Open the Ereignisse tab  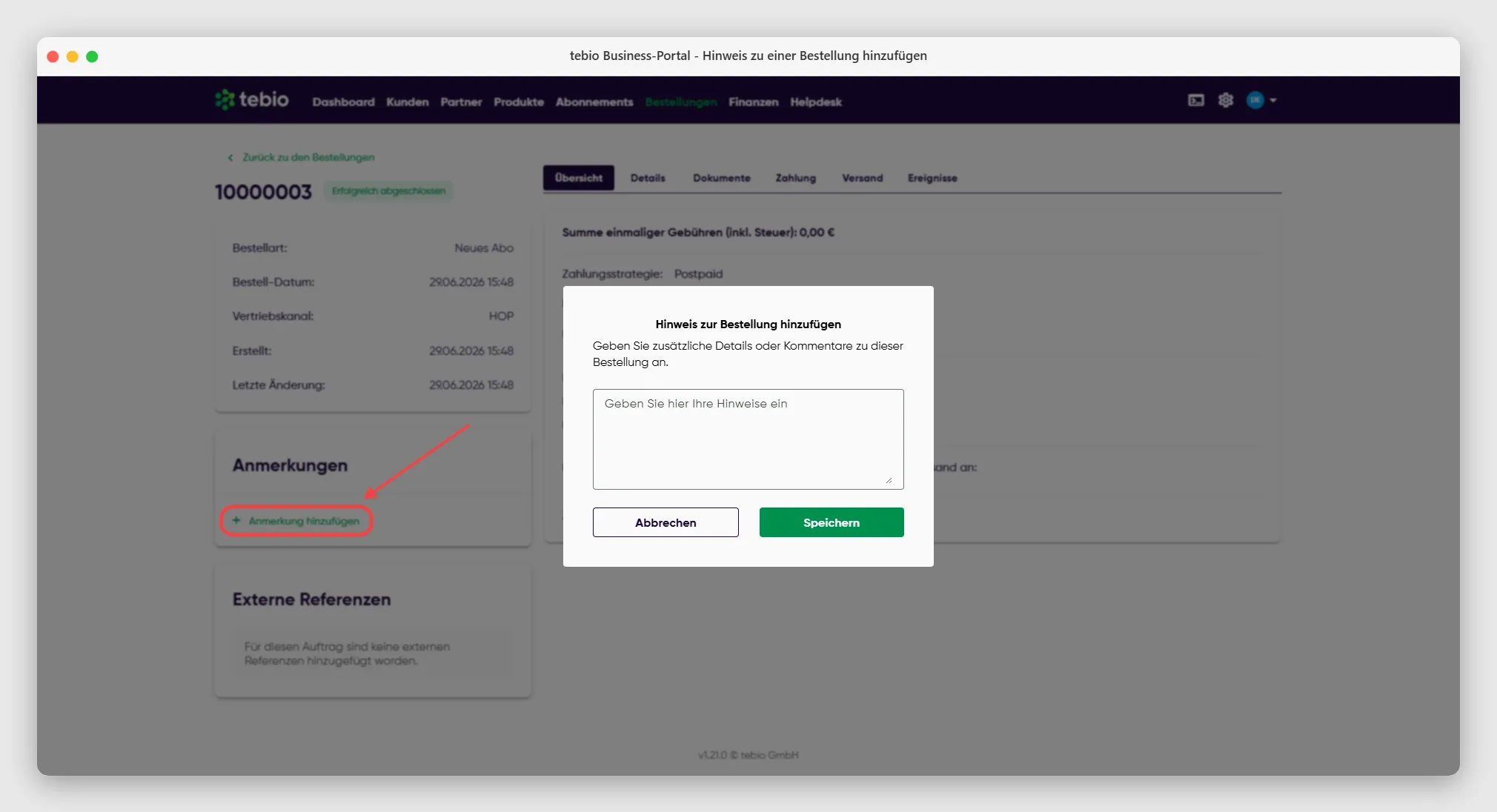tap(932, 178)
